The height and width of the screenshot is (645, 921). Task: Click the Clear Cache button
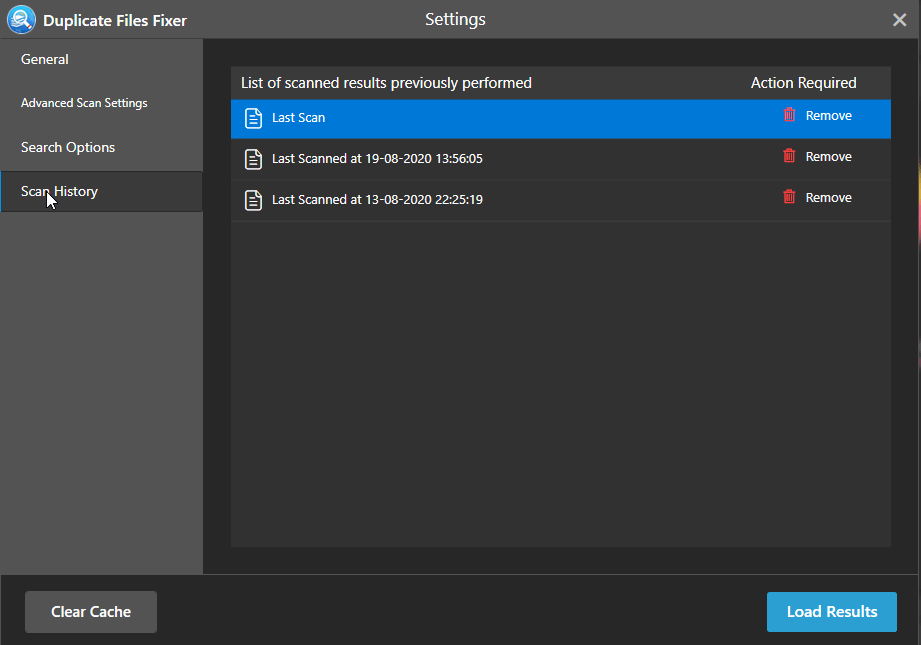click(x=91, y=612)
